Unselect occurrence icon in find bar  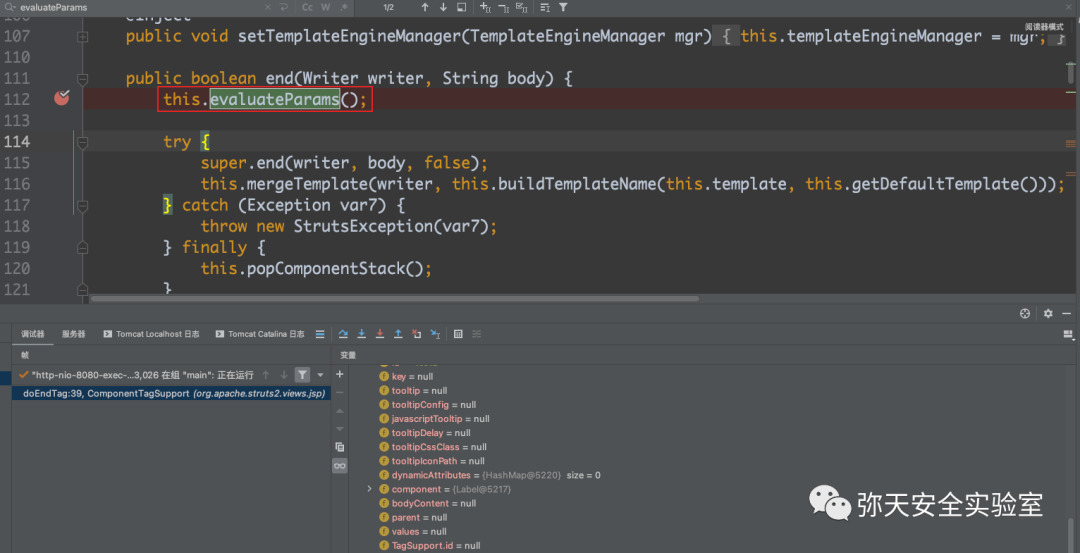(x=503, y=7)
